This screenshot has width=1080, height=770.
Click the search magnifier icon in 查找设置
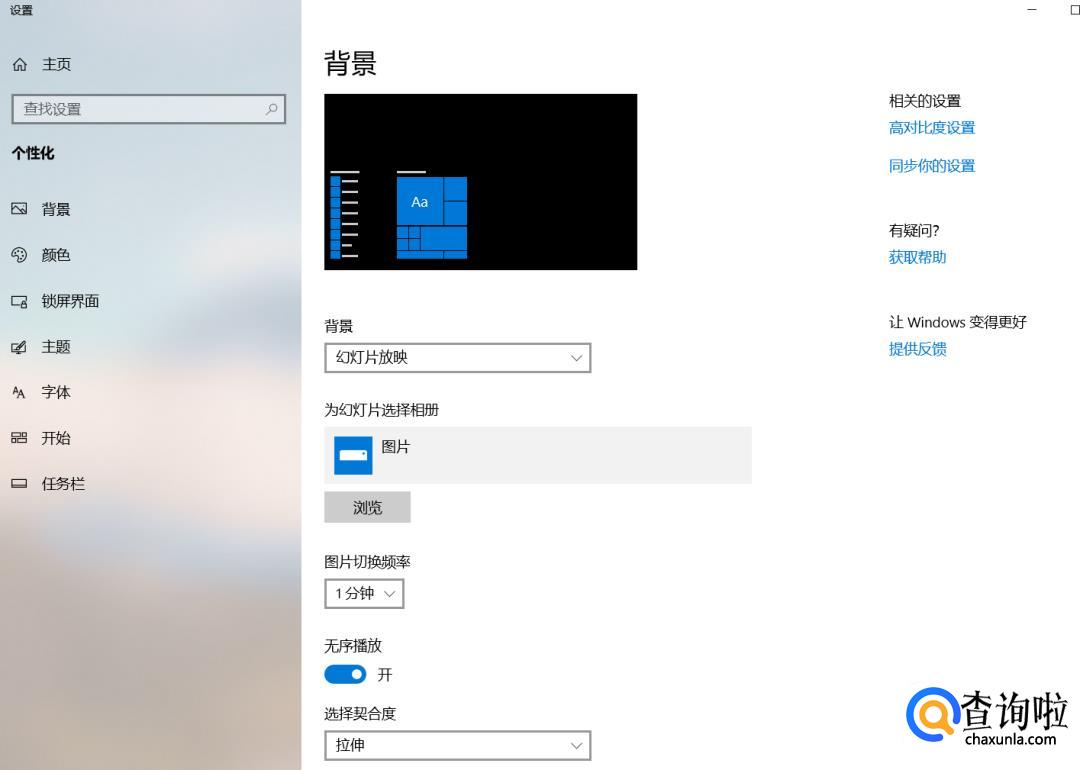click(271, 109)
